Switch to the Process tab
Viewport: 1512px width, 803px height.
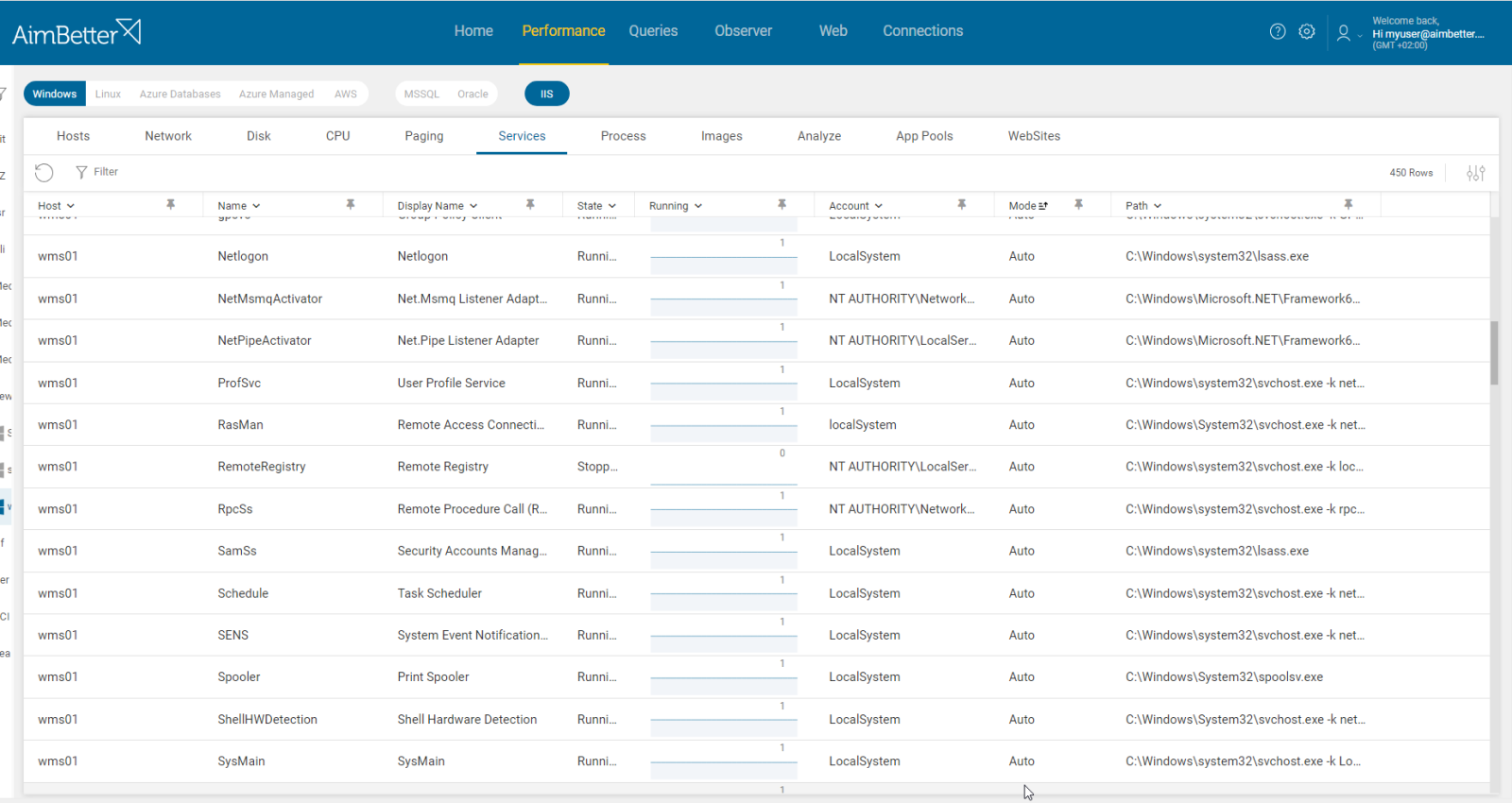point(623,136)
